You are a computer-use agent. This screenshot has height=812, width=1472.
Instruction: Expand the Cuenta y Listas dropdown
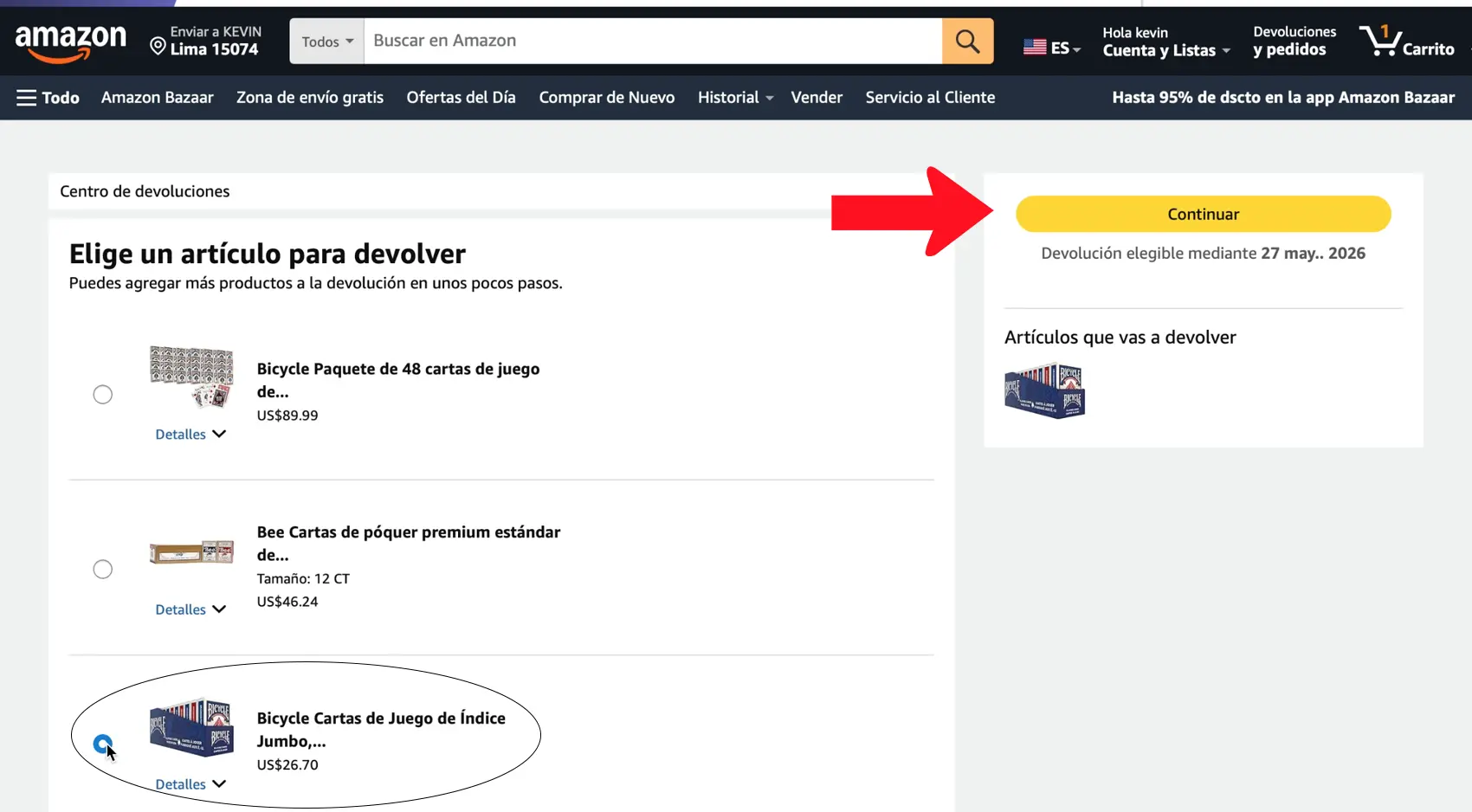coord(1166,42)
